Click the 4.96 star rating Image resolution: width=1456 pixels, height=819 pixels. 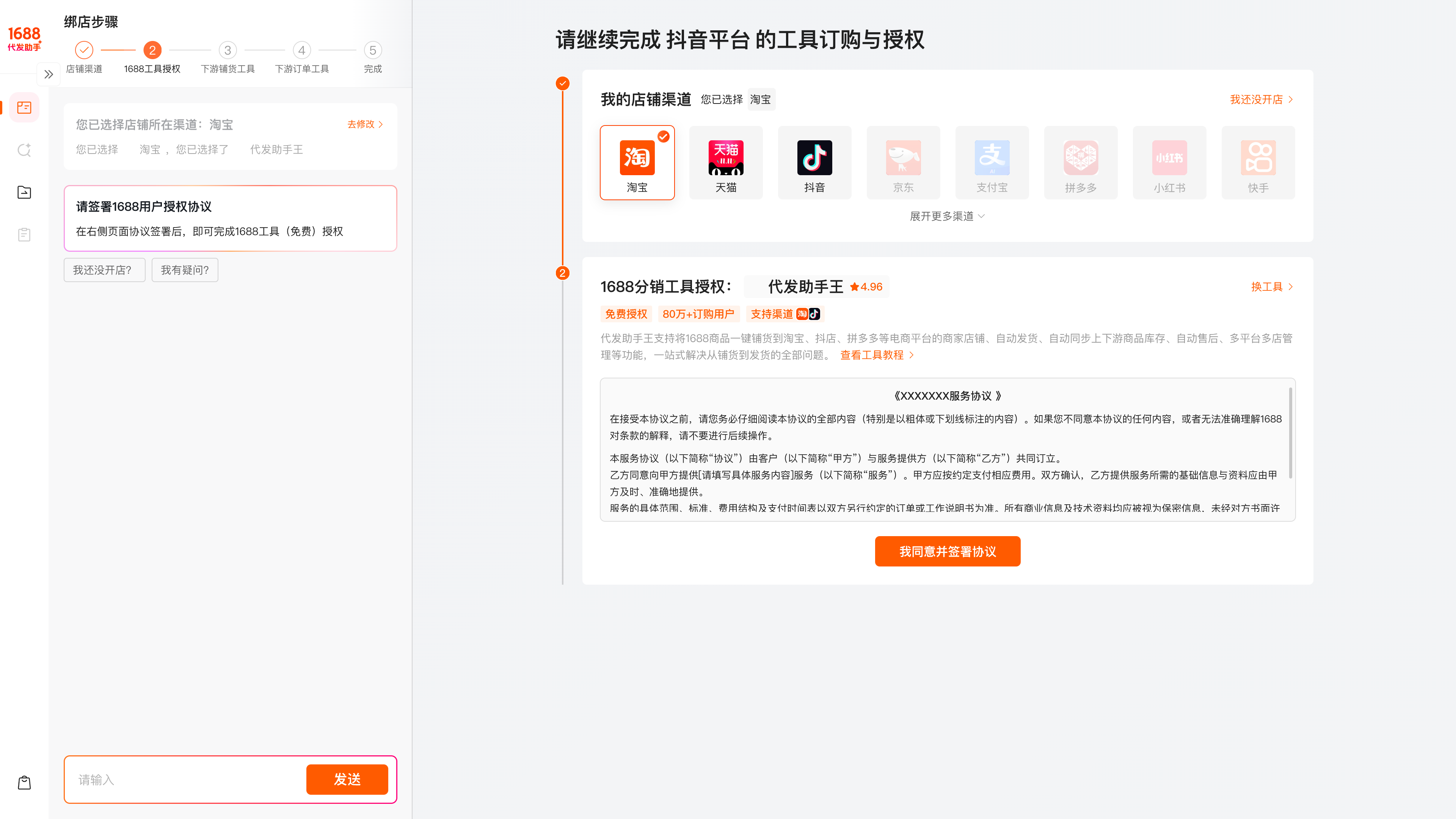click(866, 287)
